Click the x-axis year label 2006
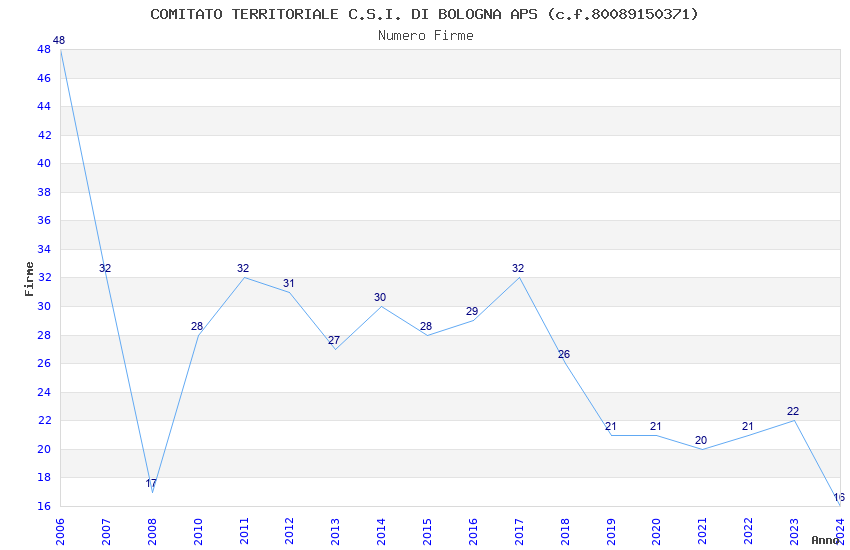Screen dimensions: 850x550 60,532
